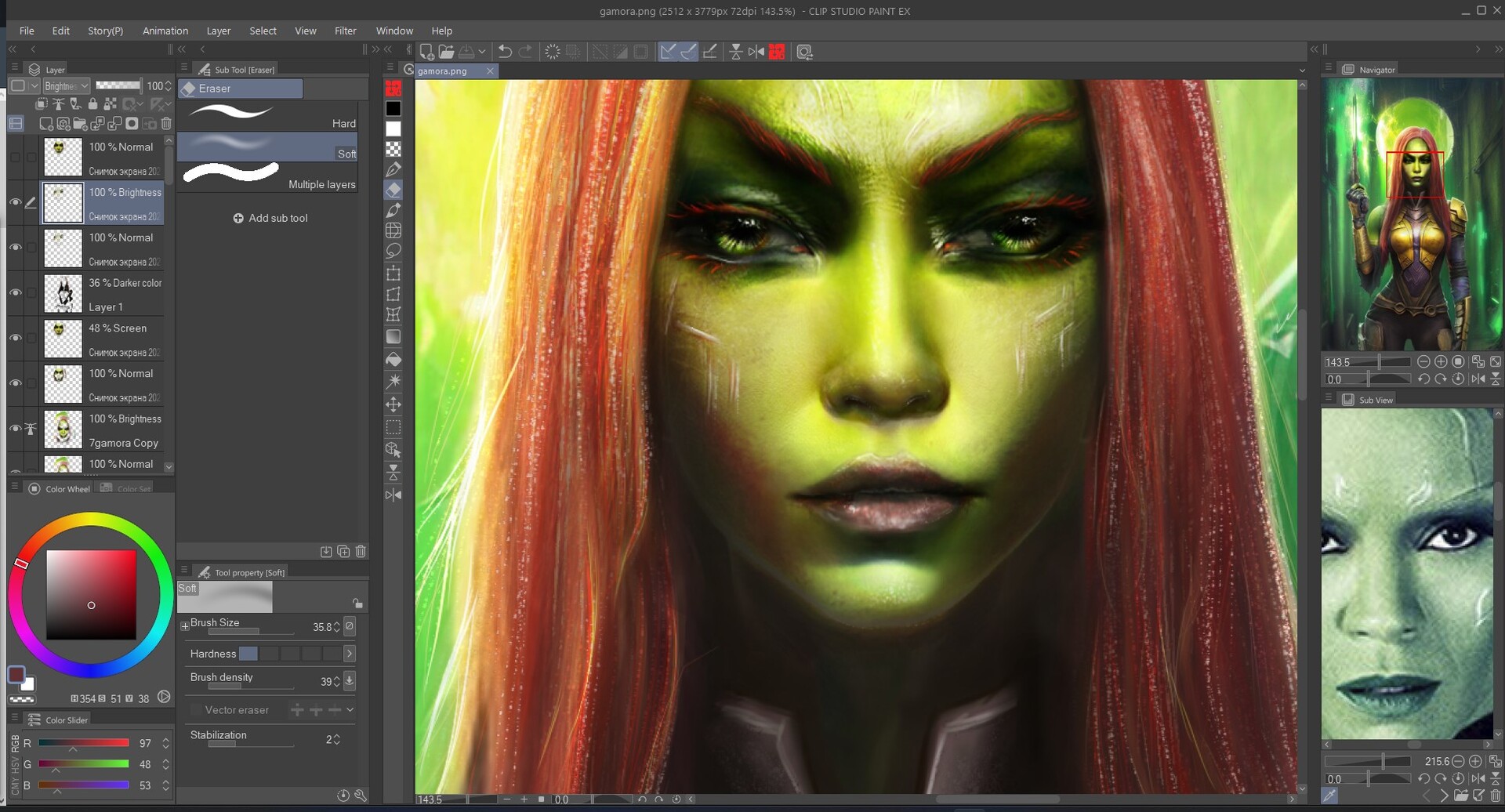Select the Move tool crosshair icon
This screenshot has height=812, width=1505.
[393, 404]
